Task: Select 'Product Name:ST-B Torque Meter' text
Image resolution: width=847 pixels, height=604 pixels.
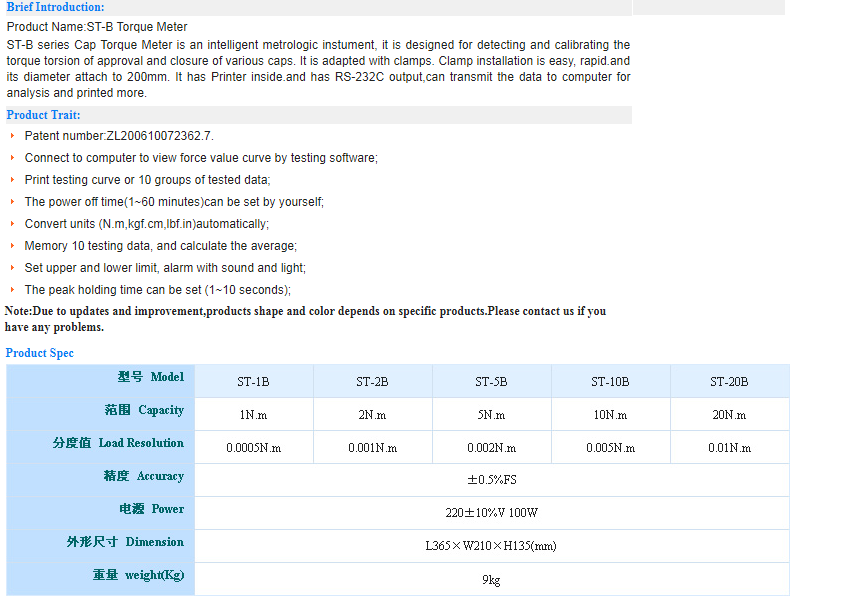Action: point(97,27)
